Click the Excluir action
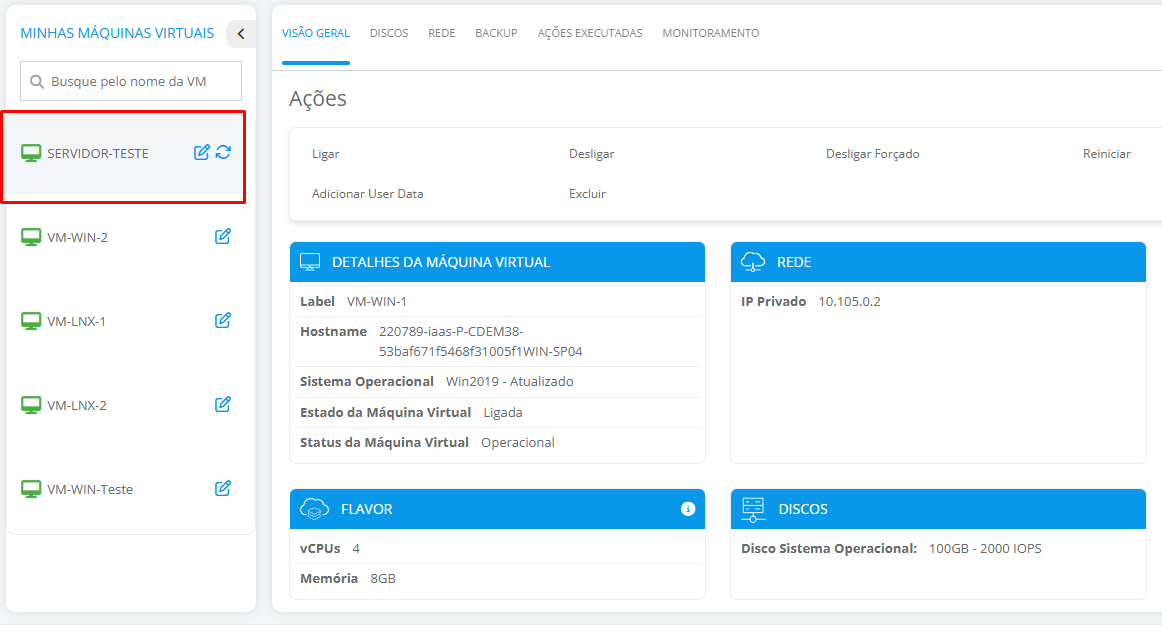1162x636 pixels. point(588,194)
